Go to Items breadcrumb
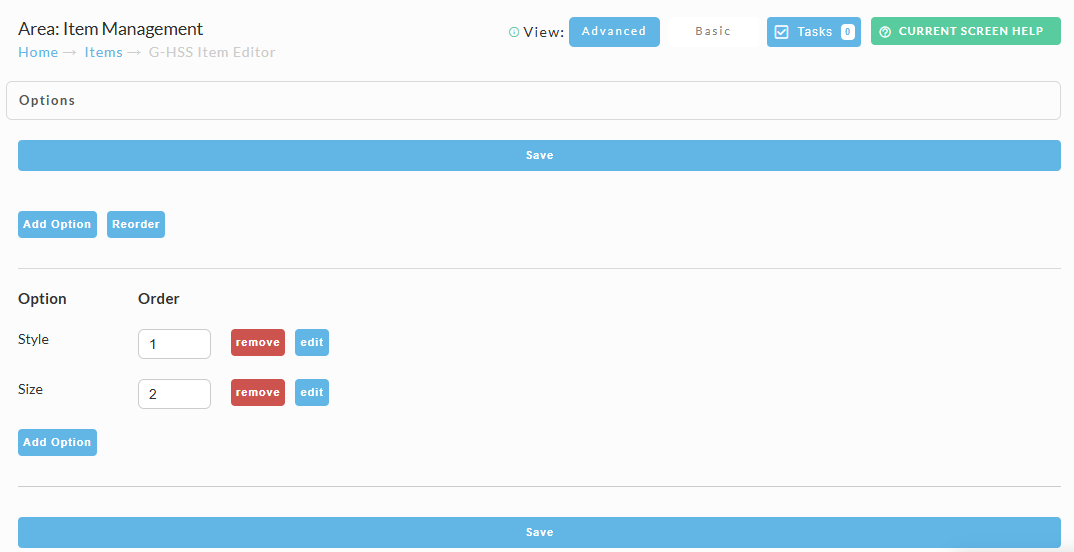The image size is (1074, 552). click(x=103, y=53)
